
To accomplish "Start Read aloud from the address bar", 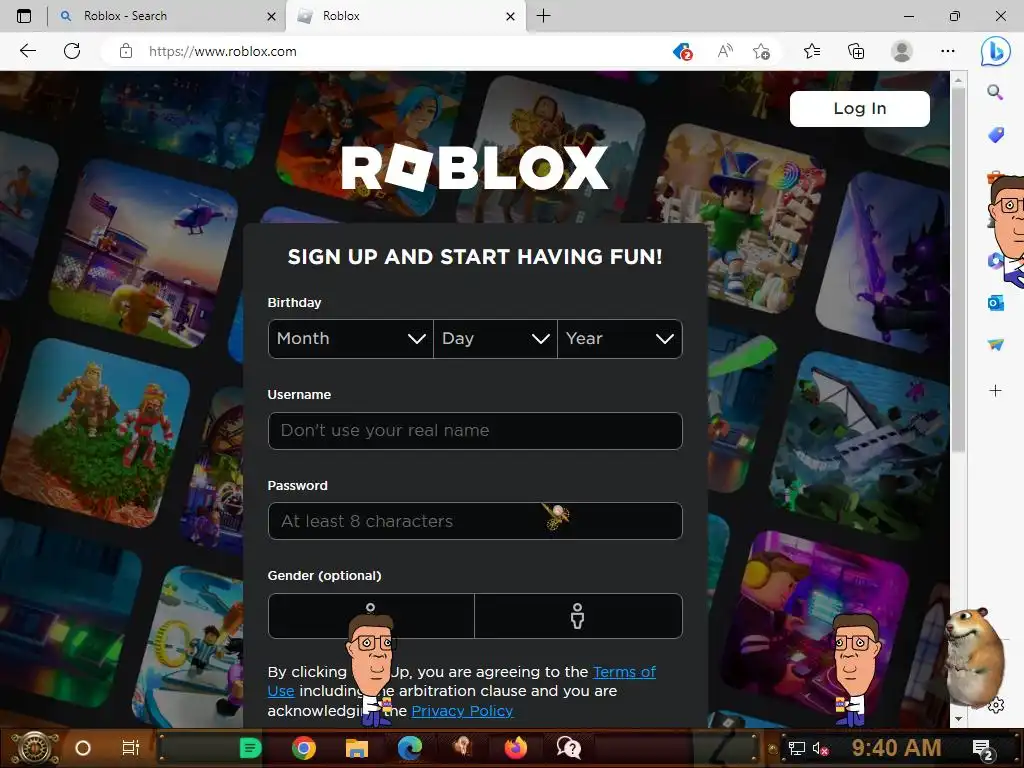I will click(725, 51).
